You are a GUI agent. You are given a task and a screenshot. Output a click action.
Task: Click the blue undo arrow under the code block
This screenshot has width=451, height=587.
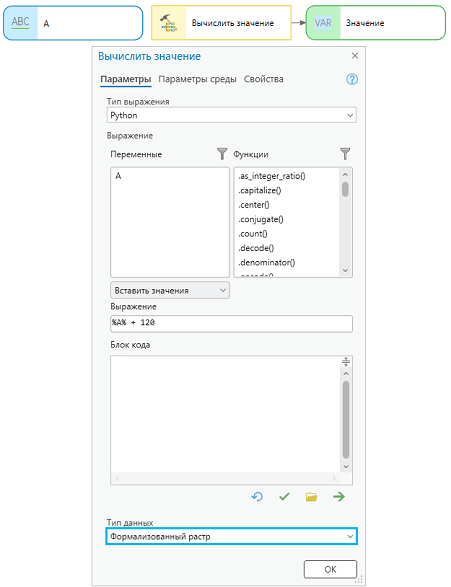pyautogui.click(x=257, y=497)
